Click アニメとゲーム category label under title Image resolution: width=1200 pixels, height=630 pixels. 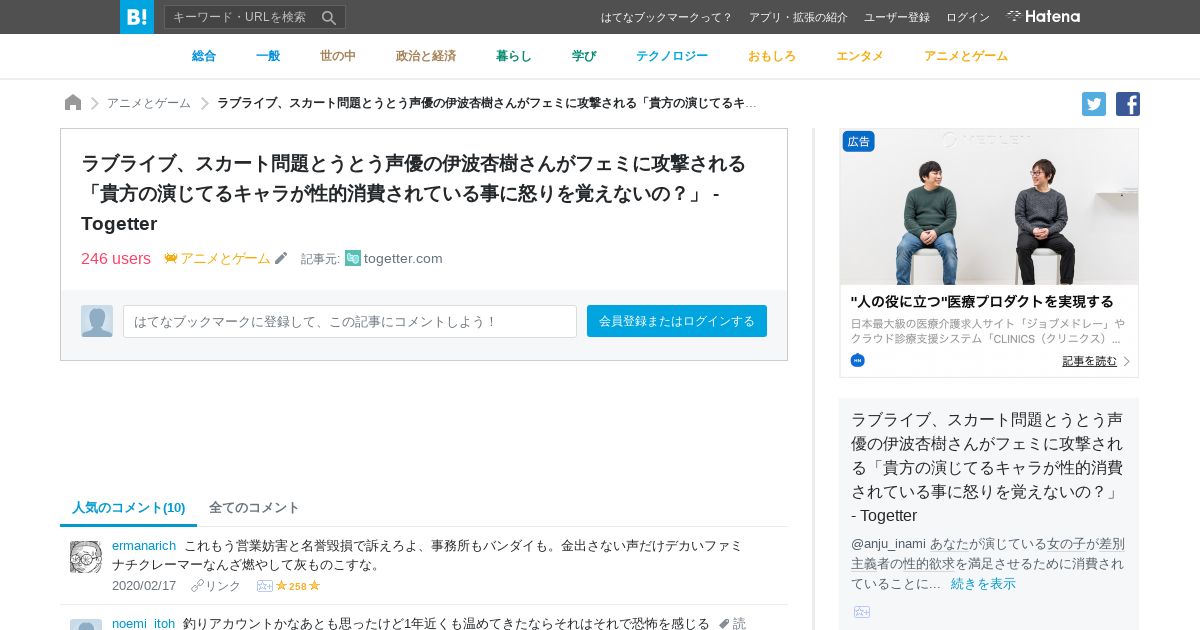(x=225, y=258)
